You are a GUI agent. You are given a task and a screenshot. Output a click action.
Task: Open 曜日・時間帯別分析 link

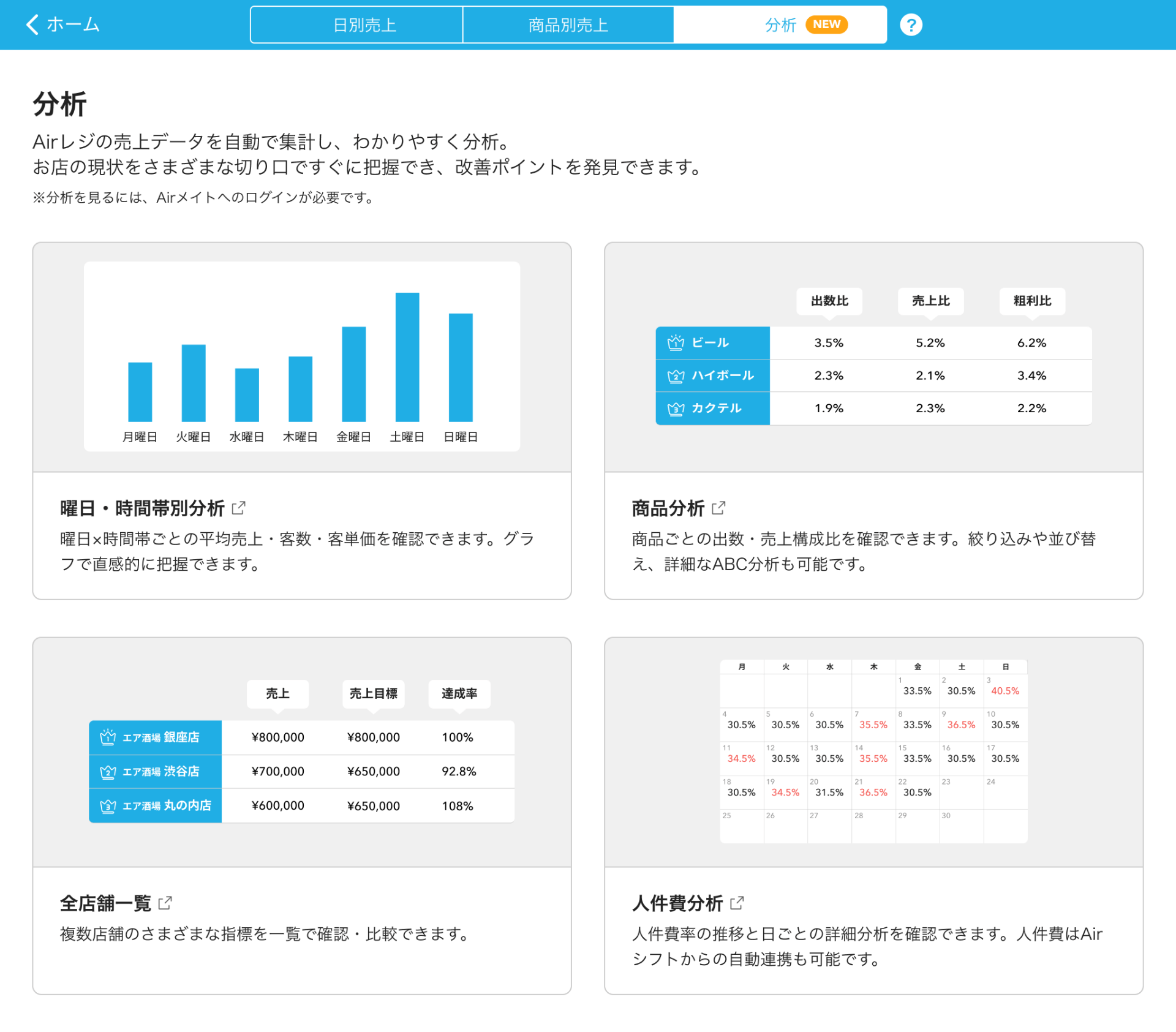[142, 508]
